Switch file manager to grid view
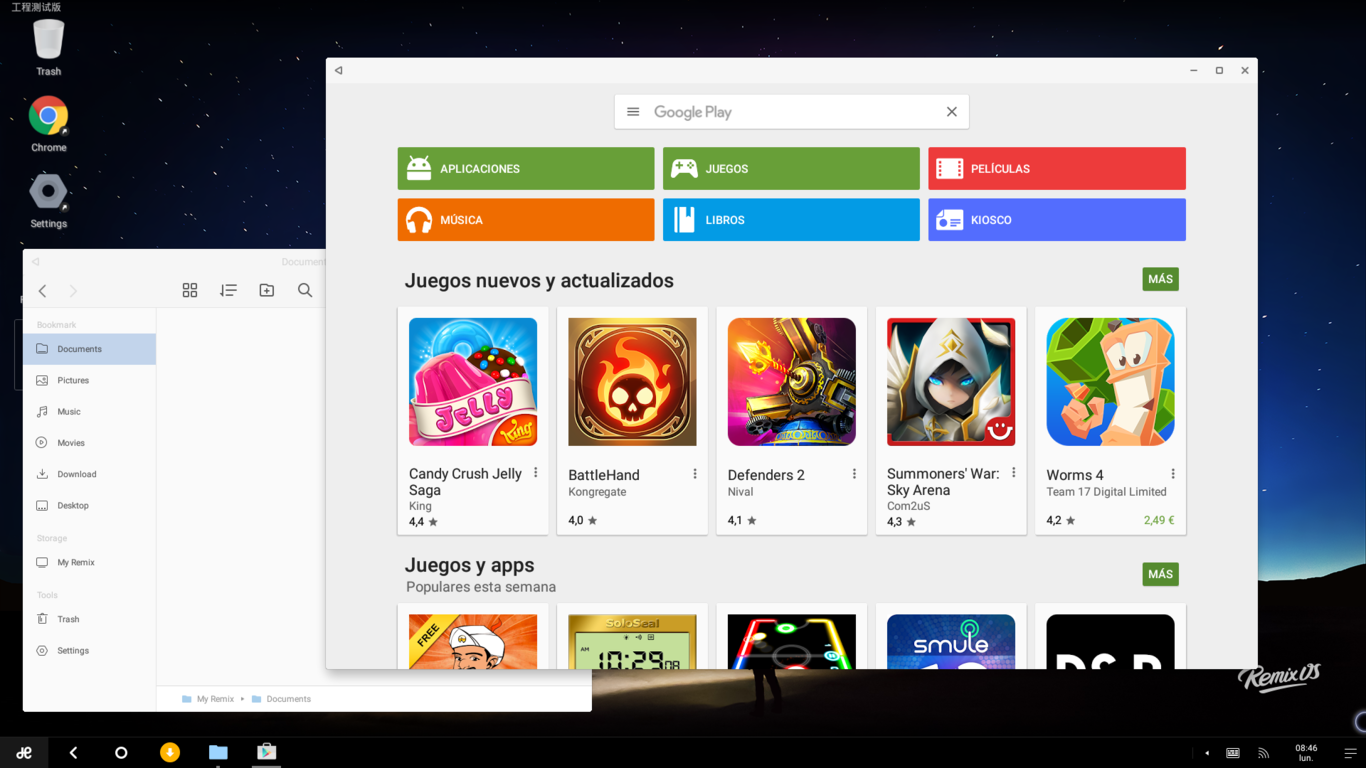 coord(190,290)
